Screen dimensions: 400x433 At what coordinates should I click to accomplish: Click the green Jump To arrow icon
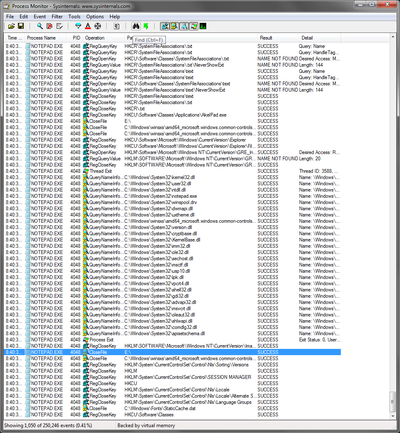pyautogui.click(x=146, y=26)
